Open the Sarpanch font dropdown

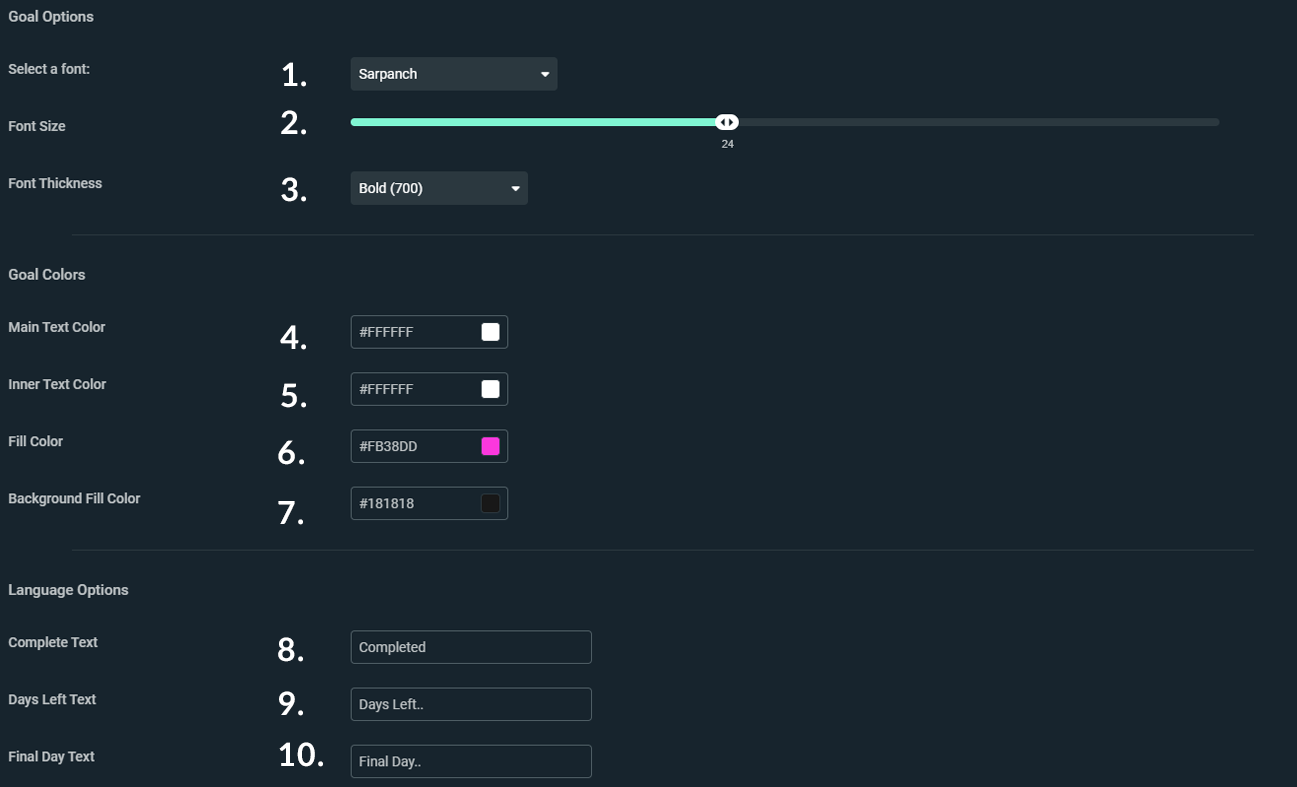click(453, 74)
